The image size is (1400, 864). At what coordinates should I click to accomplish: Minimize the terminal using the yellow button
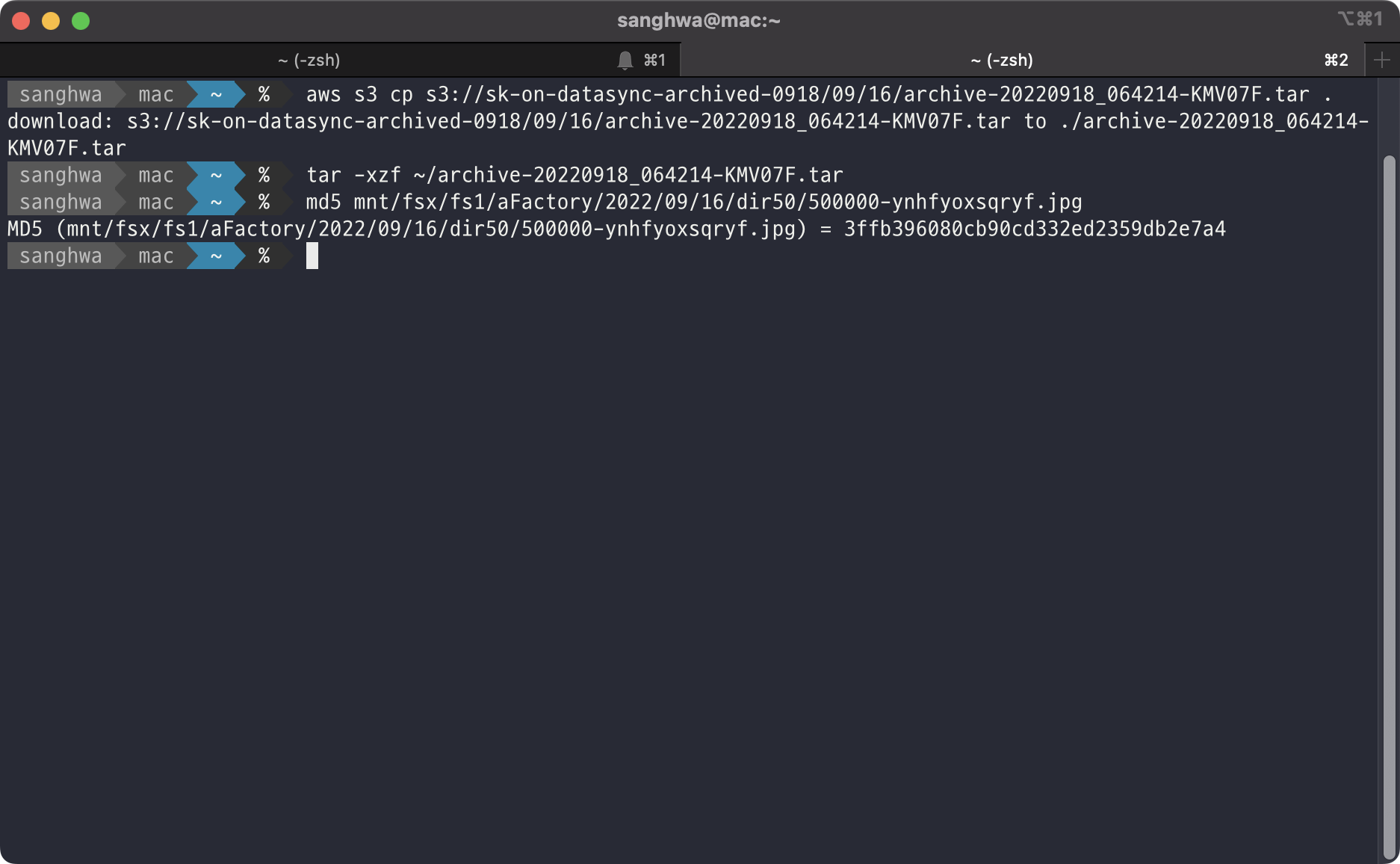point(51,21)
